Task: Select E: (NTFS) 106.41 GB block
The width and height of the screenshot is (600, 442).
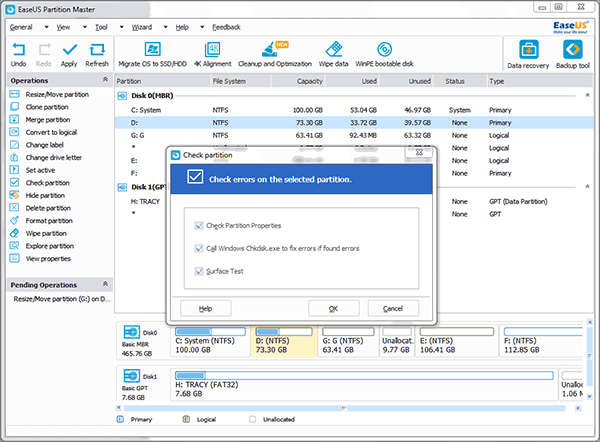Action: (457, 341)
